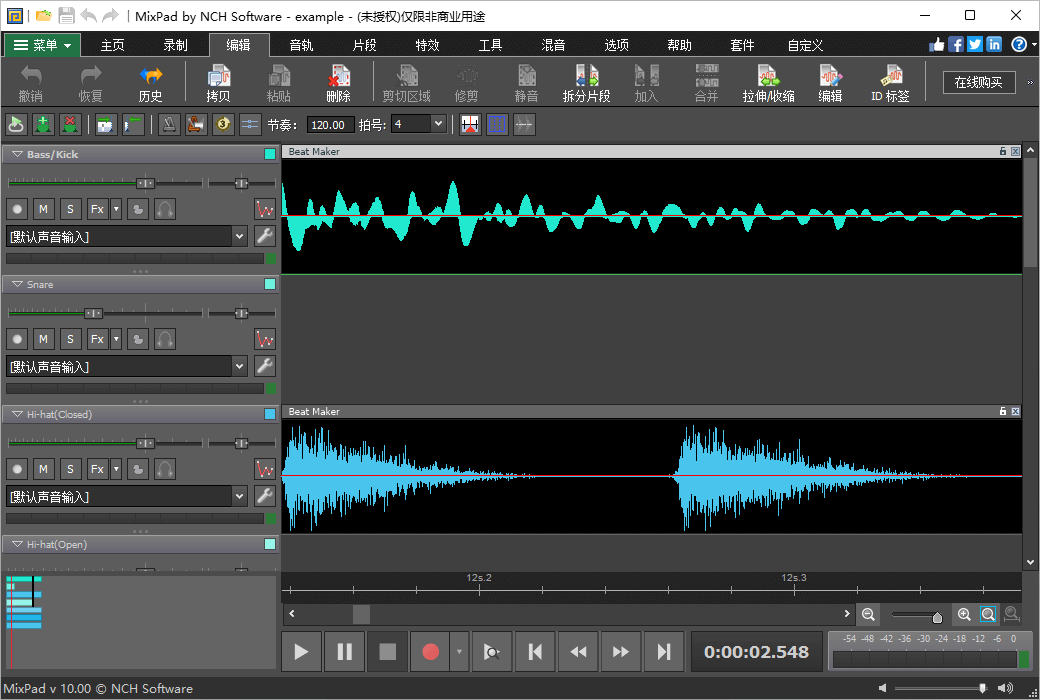Click the go-to-start transport button
Viewport: 1040px width, 700px height.
pos(535,652)
